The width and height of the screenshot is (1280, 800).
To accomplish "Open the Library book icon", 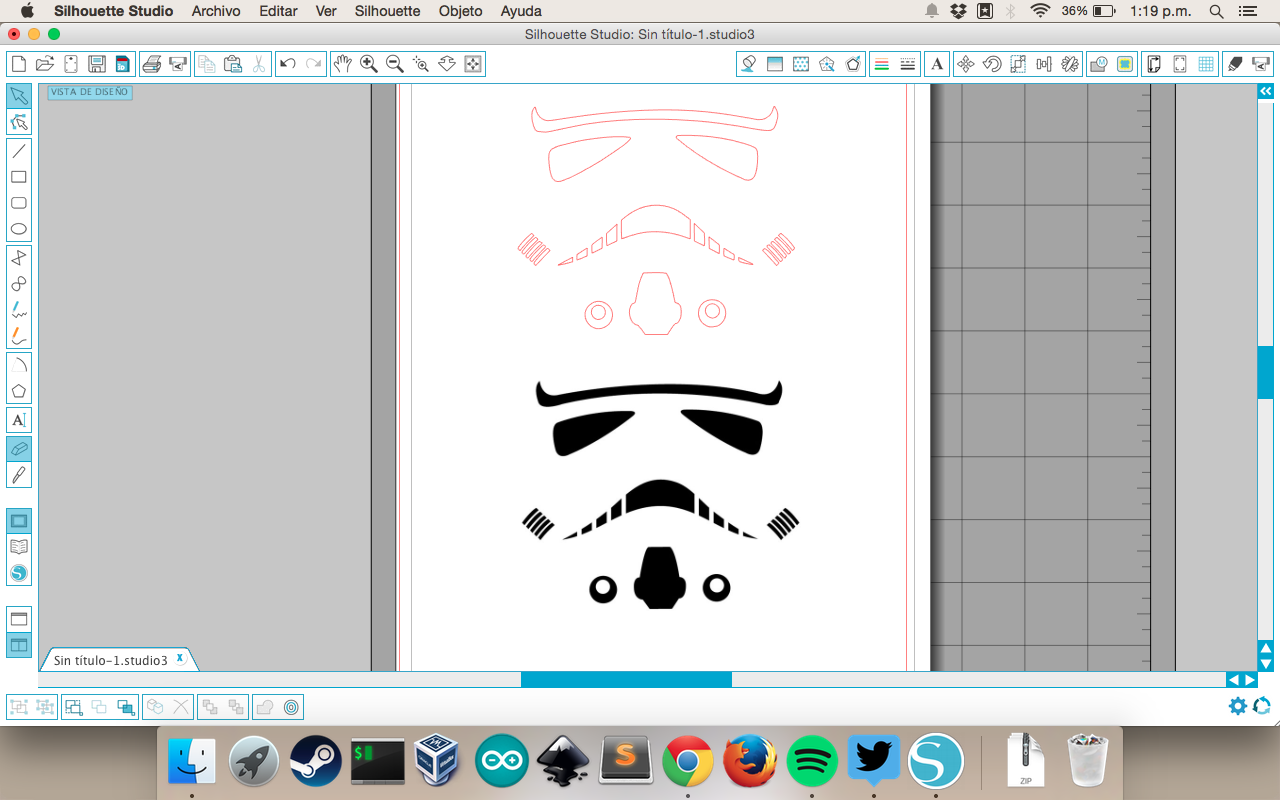I will point(19,546).
